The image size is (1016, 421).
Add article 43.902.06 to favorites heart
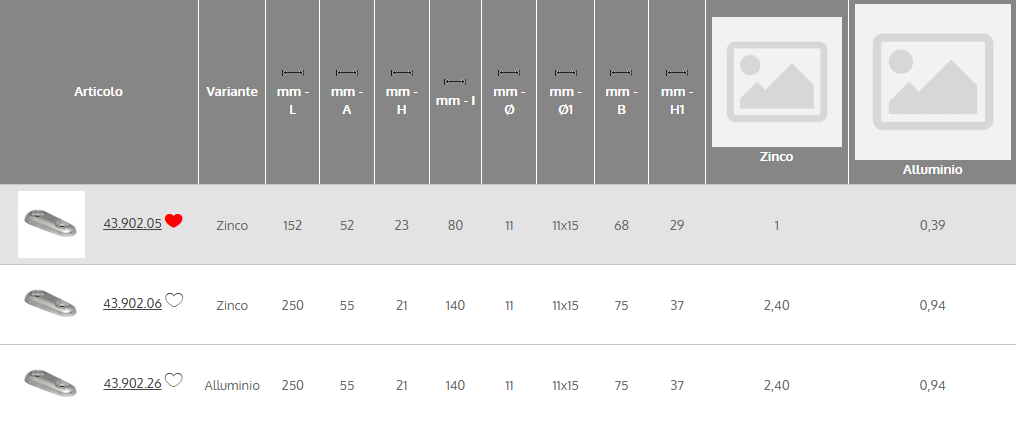pos(174,300)
